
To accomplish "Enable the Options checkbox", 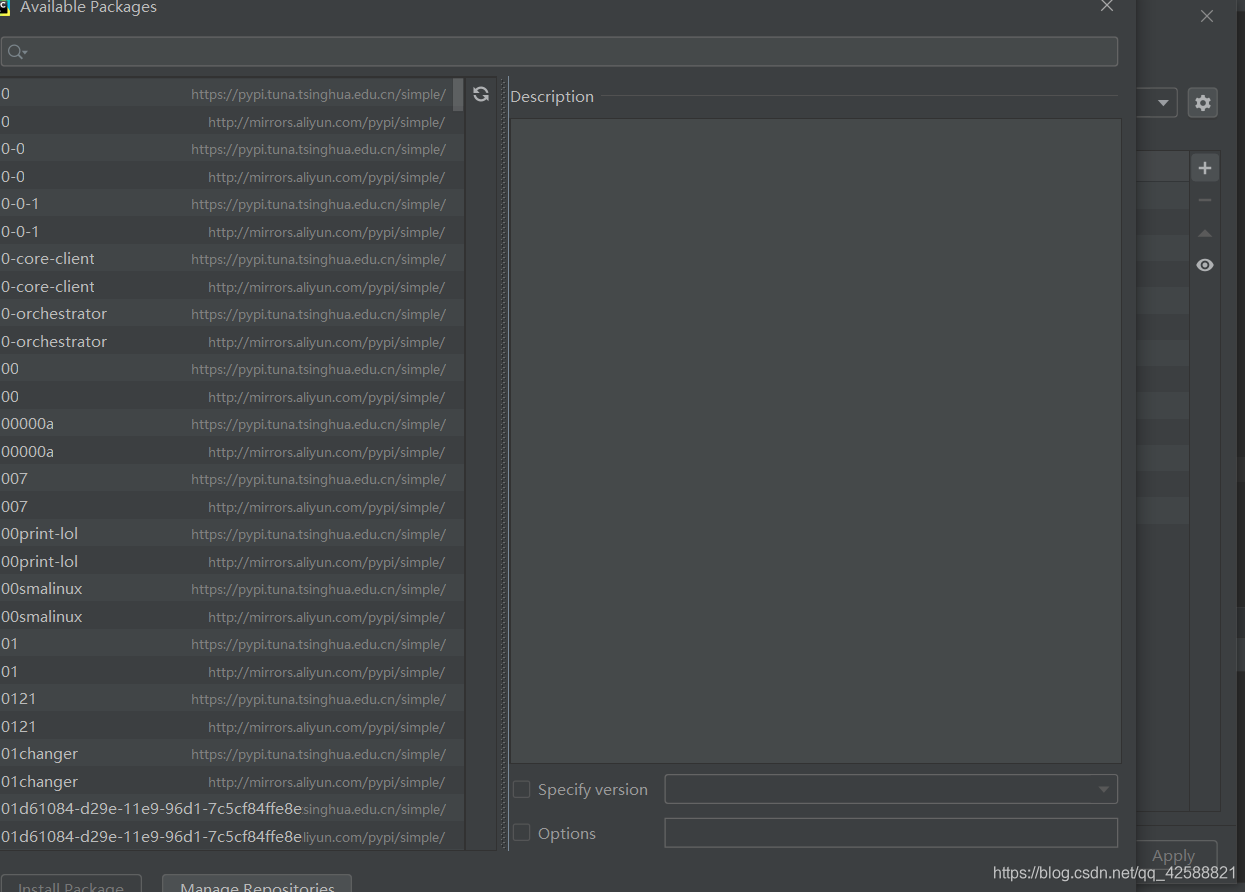I will pyautogui.click(x=522, y=833).
